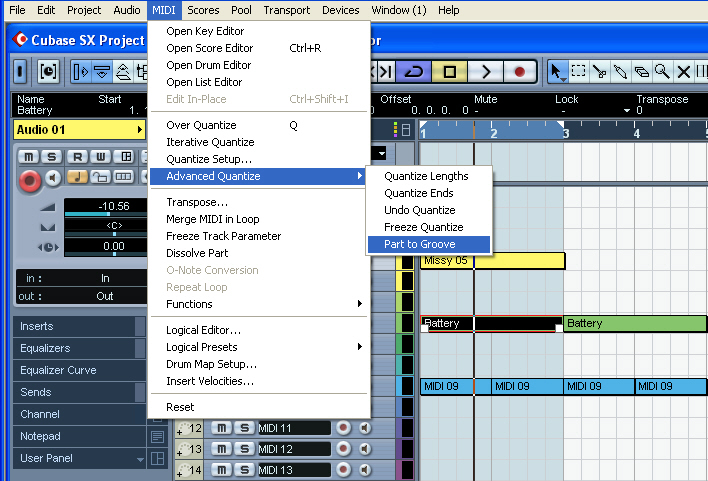
Task: Click the Activate Project button
Action: pos(20,71)
